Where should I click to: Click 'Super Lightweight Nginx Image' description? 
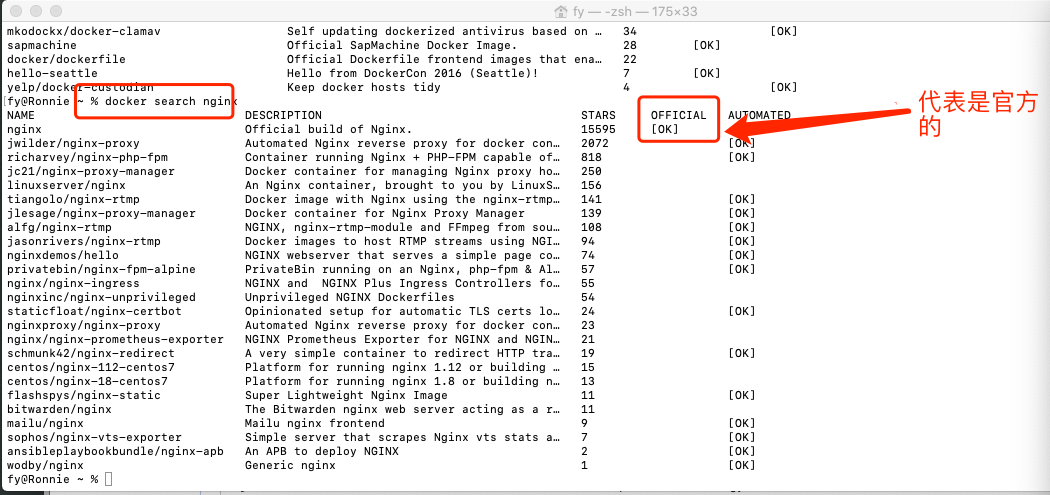pyautogui.click(x=346, y=396)
